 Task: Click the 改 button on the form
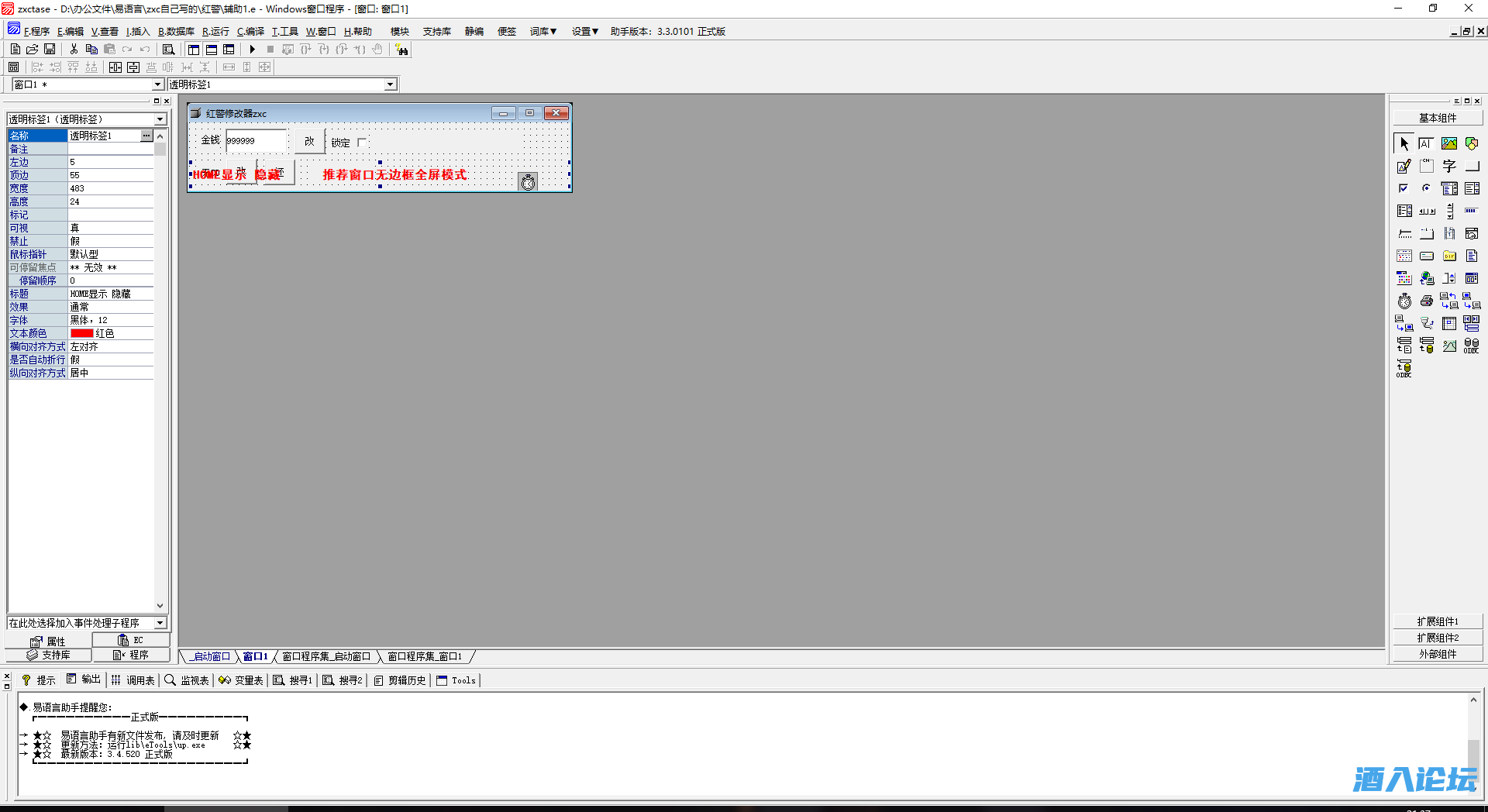[309, 141]
